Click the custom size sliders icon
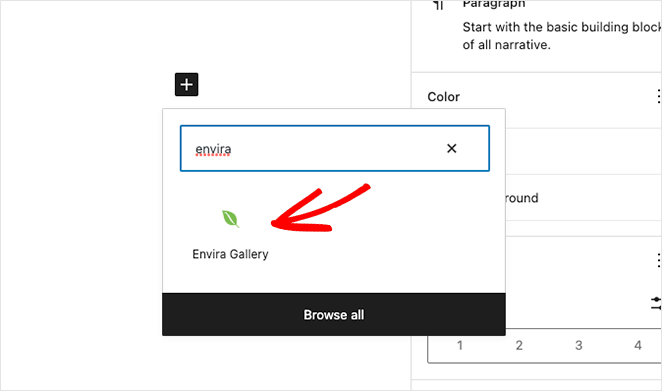The height and width of the screenshot is (391, 662). [x=657, y=304]
